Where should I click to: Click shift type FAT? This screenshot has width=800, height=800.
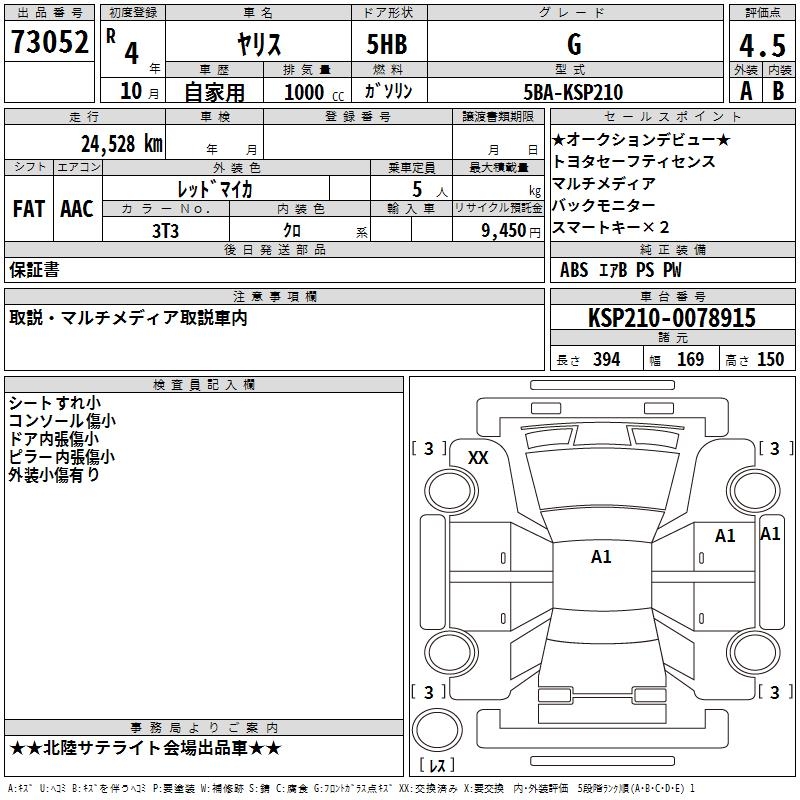tap(29, 209)
